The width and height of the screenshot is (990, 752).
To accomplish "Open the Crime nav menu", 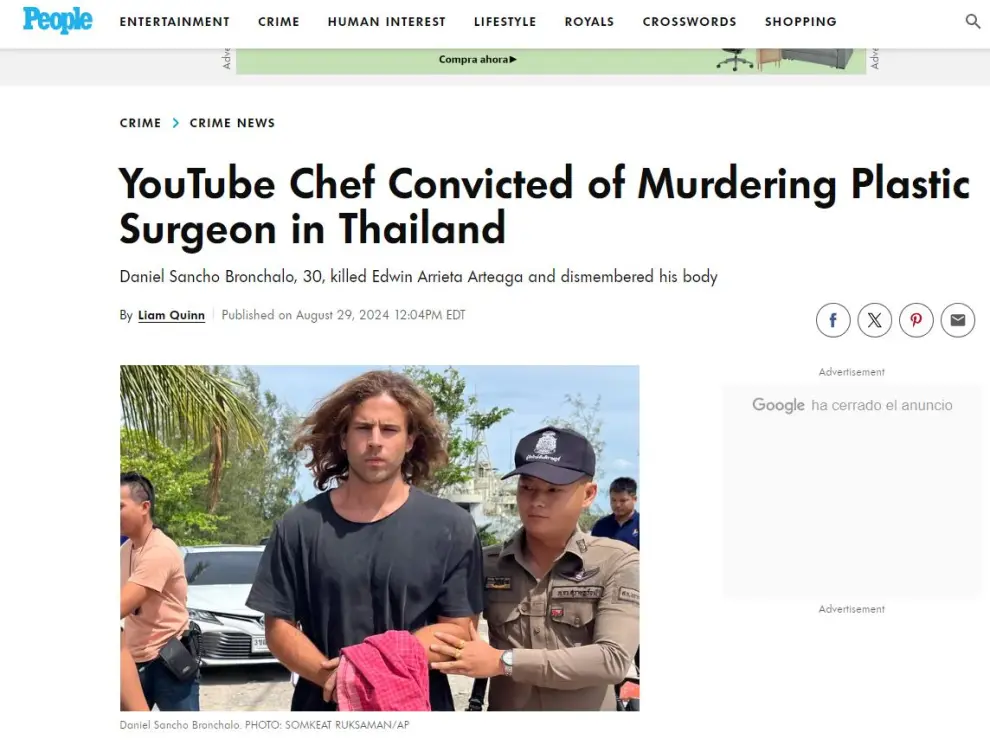I will coord(278,22).
